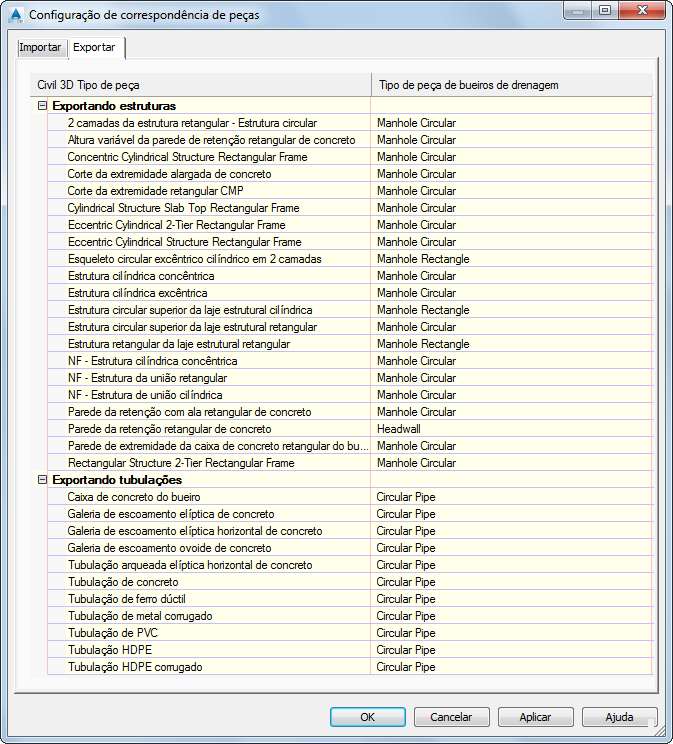Collapse the Exportando tubulações group

coord(42,480)
